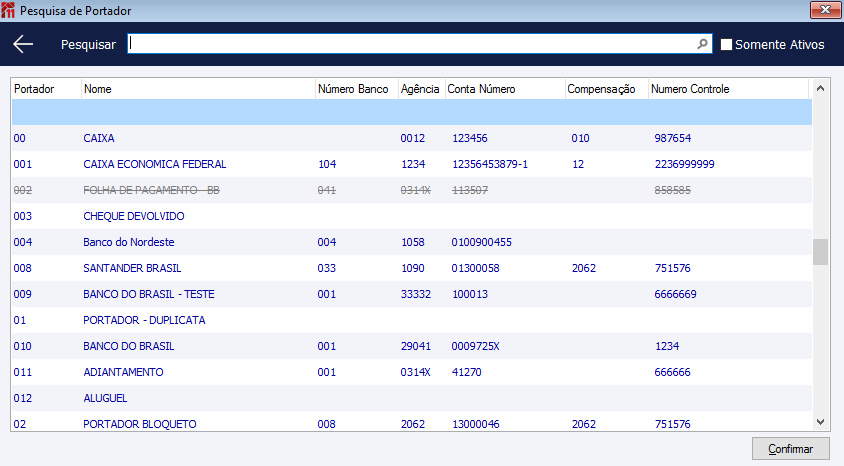Click portador code 003
This screenshot has width=844, height=466.
[x=23, y=216]
